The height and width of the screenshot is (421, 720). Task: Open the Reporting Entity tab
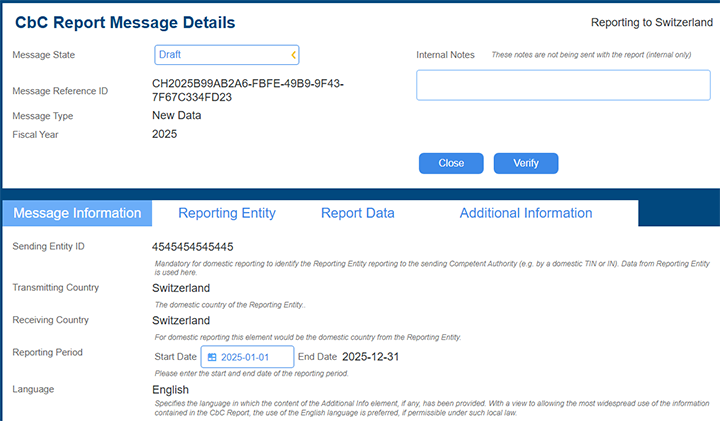[x=227, y=213]
